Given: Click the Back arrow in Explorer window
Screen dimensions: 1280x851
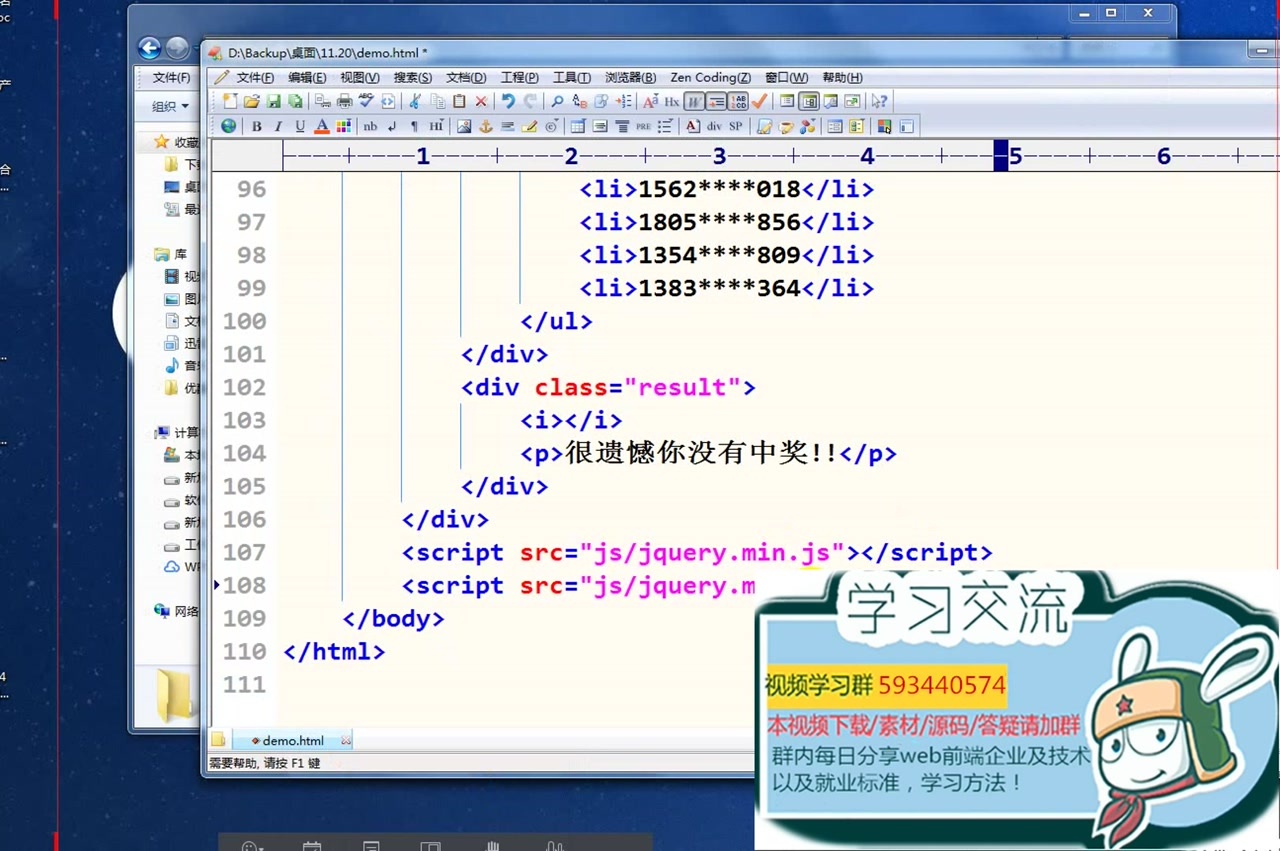Looking at the screenshot, I should coord(150,47).
